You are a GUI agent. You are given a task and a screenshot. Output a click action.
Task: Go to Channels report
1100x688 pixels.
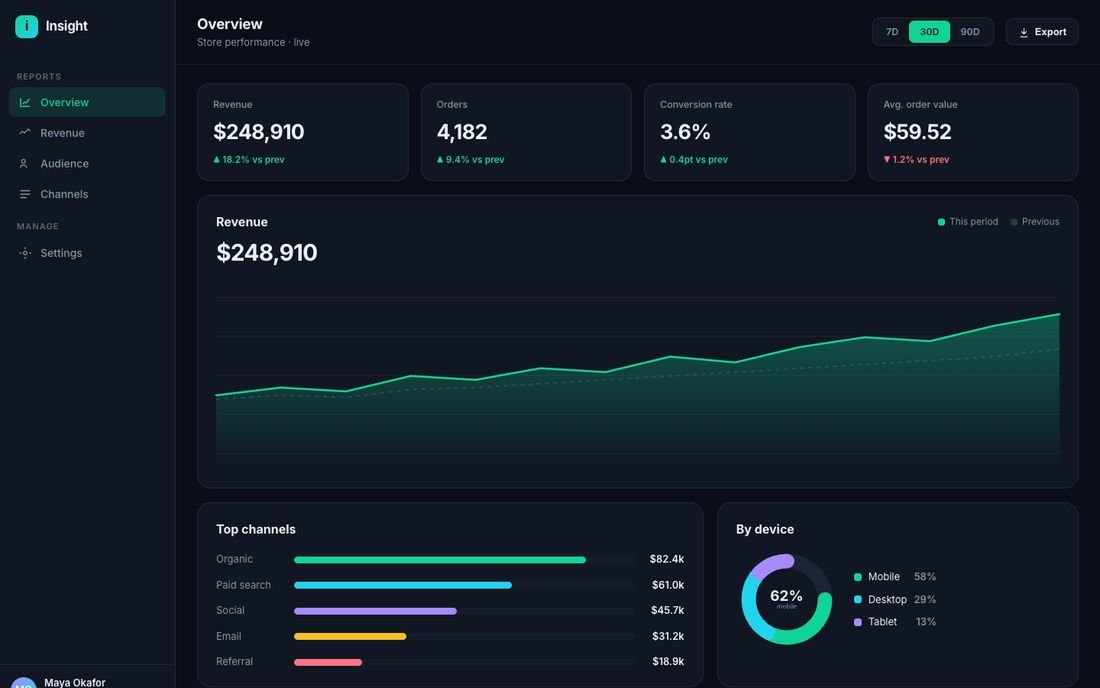click(x=87, y=194)
